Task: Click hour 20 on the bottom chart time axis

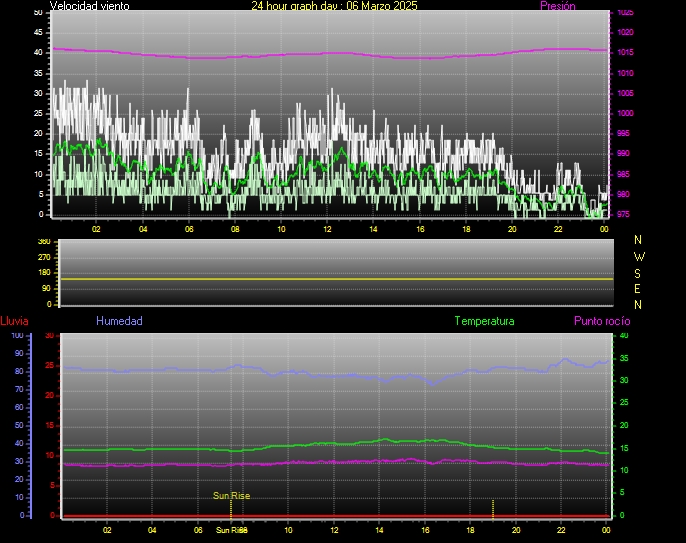Action: click(x=516, y=530)
